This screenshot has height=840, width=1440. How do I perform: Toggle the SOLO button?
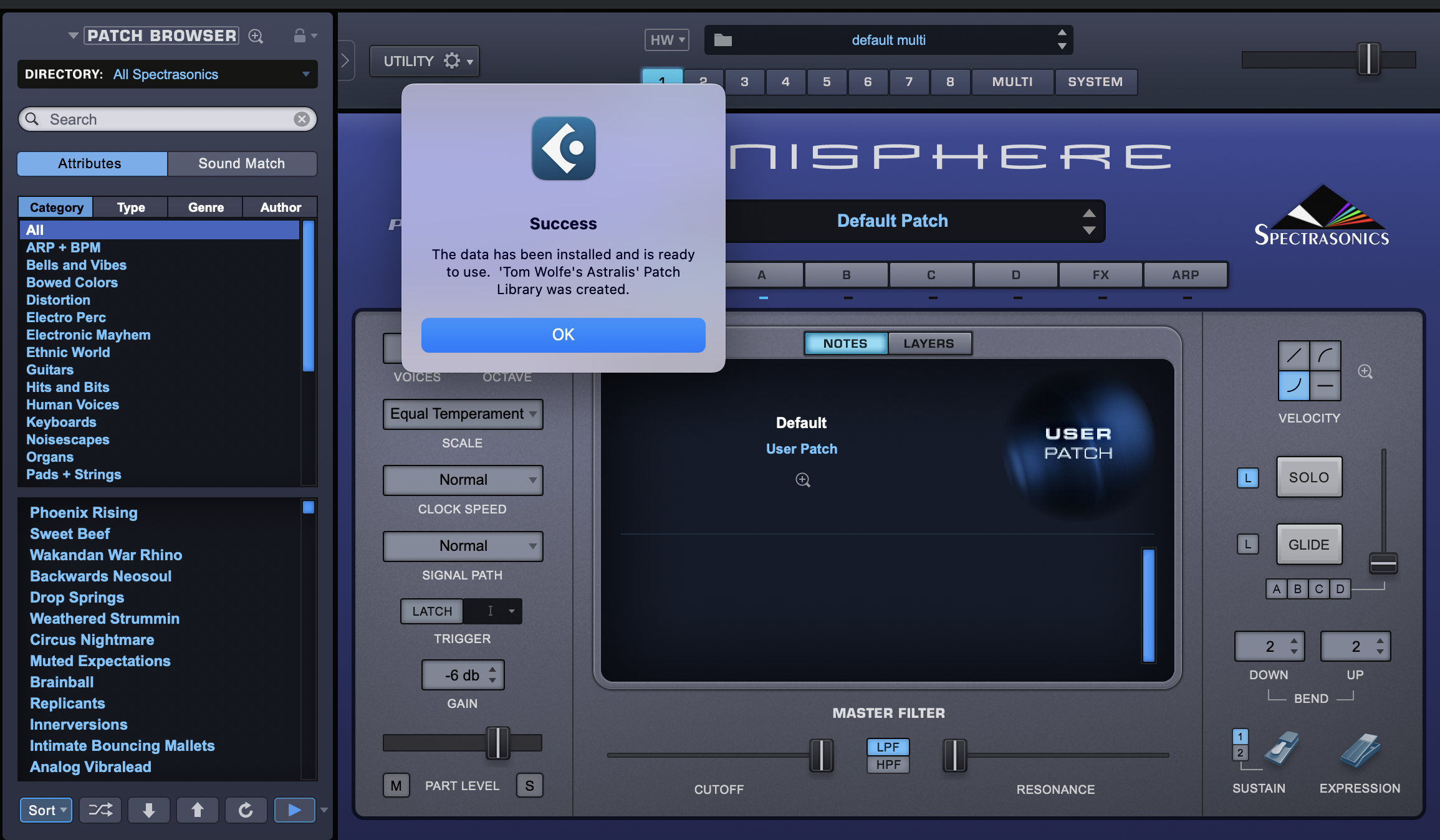tap(1309, 477)
